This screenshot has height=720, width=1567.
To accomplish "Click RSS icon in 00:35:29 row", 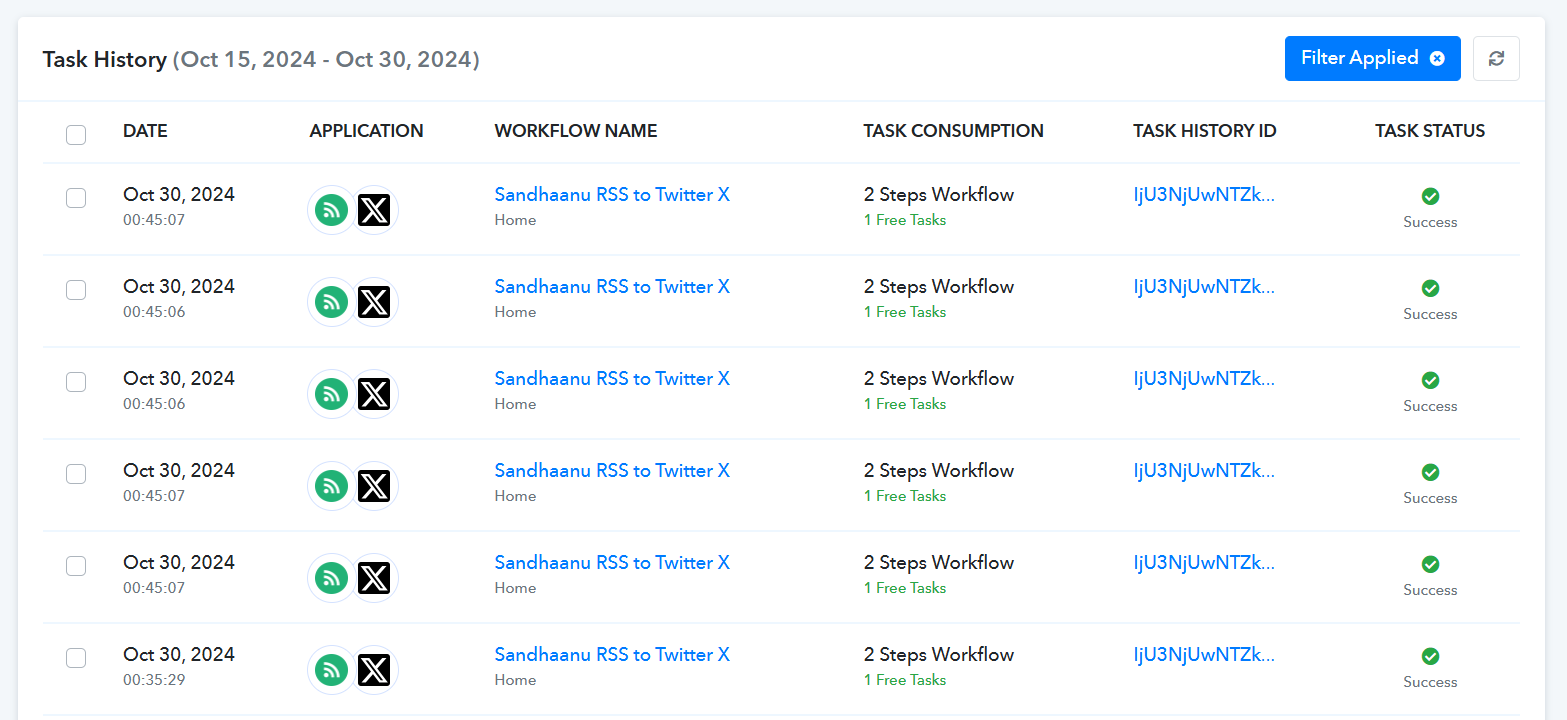I will [x=332, y=670].
